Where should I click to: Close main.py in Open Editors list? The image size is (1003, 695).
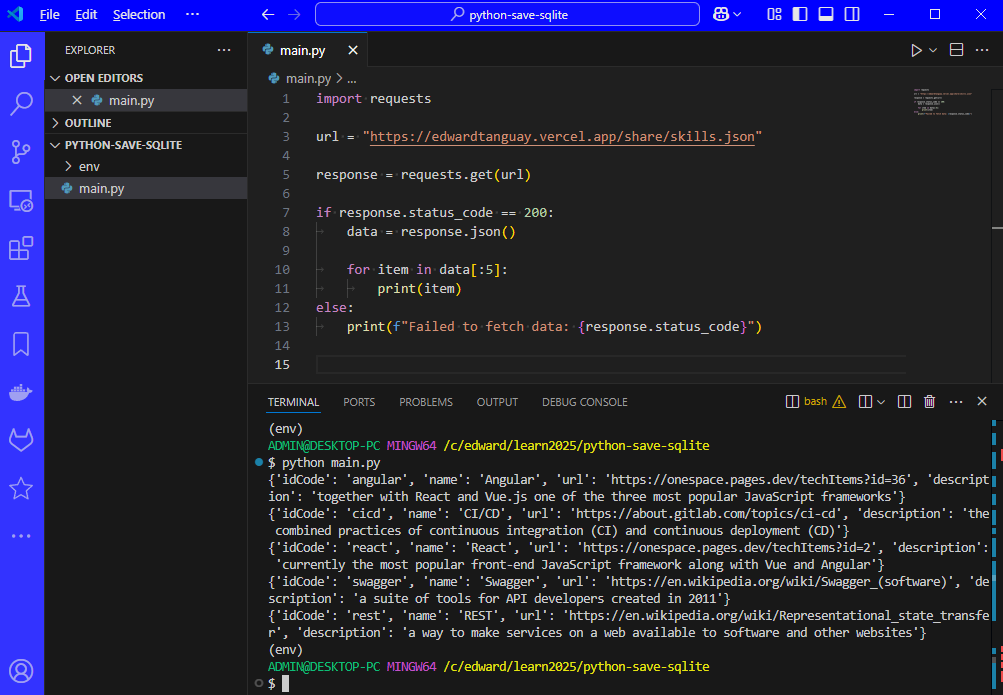[x=77, y=101]
